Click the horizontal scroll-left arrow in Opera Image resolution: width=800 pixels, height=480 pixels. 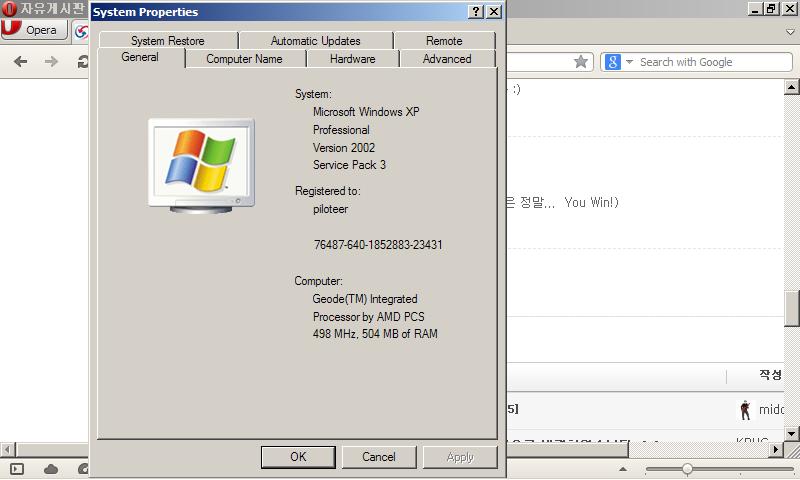[x=7, y=450]
